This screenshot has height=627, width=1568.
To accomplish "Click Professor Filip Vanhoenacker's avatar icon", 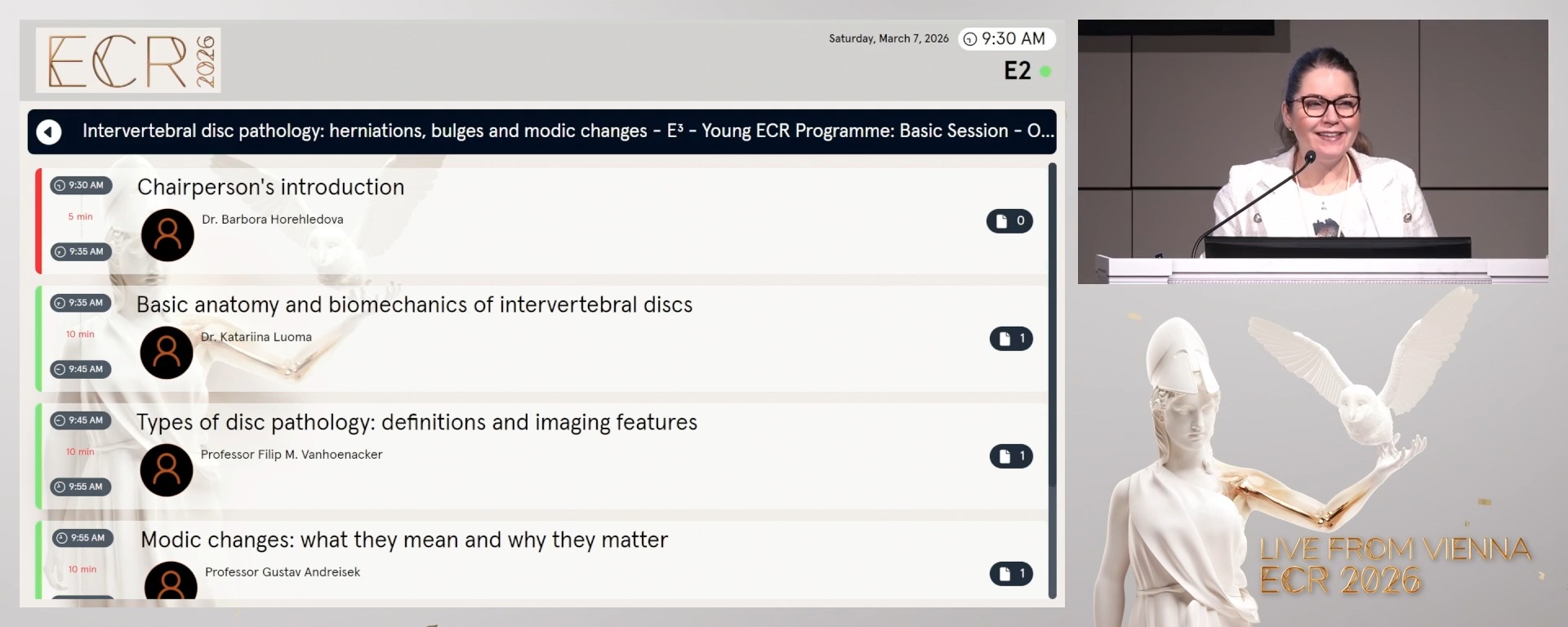I will 167,470.
